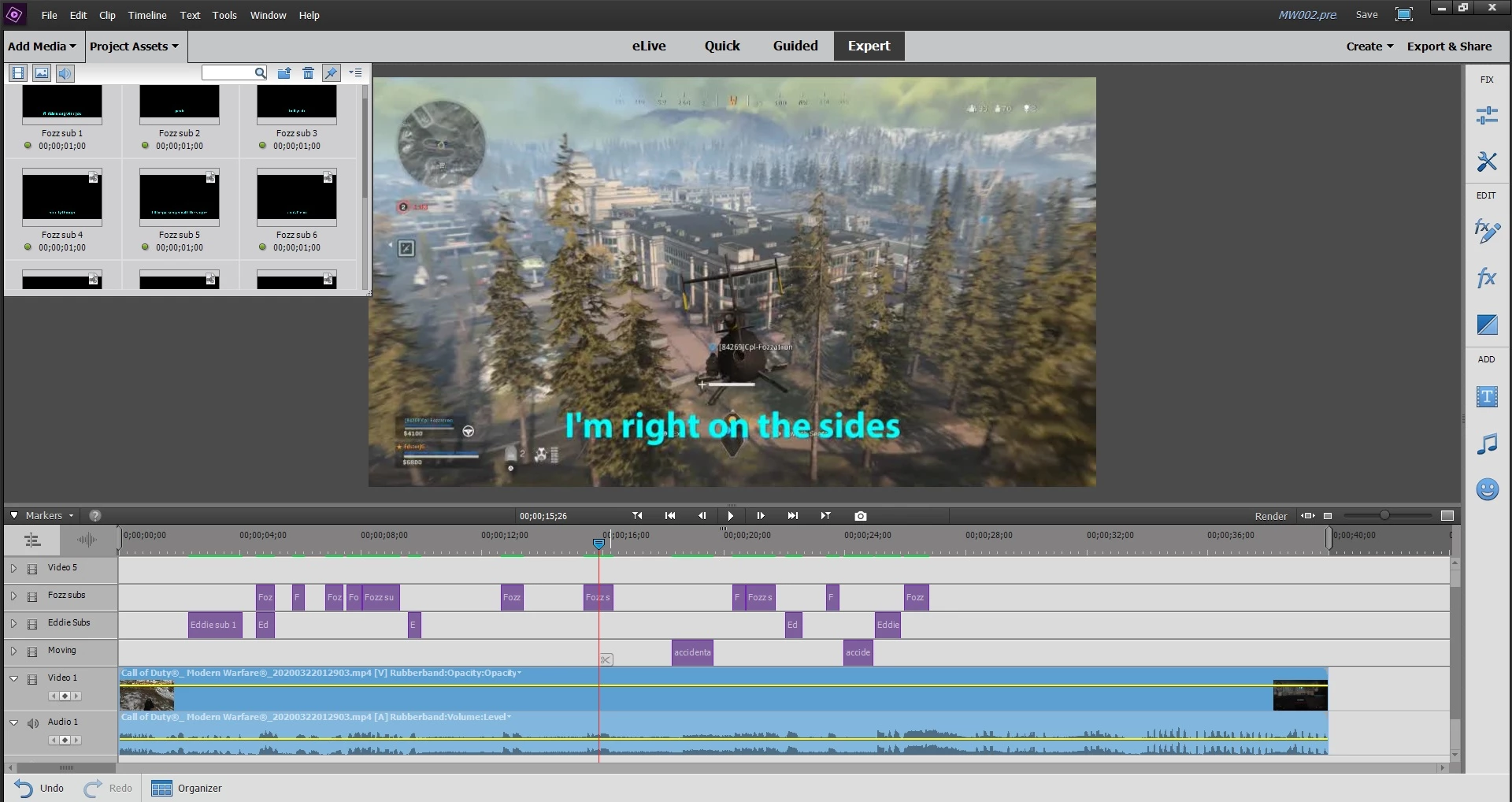1512x802 pixels.
Task: Switch to the eLive tab
Action: (649, 46)
